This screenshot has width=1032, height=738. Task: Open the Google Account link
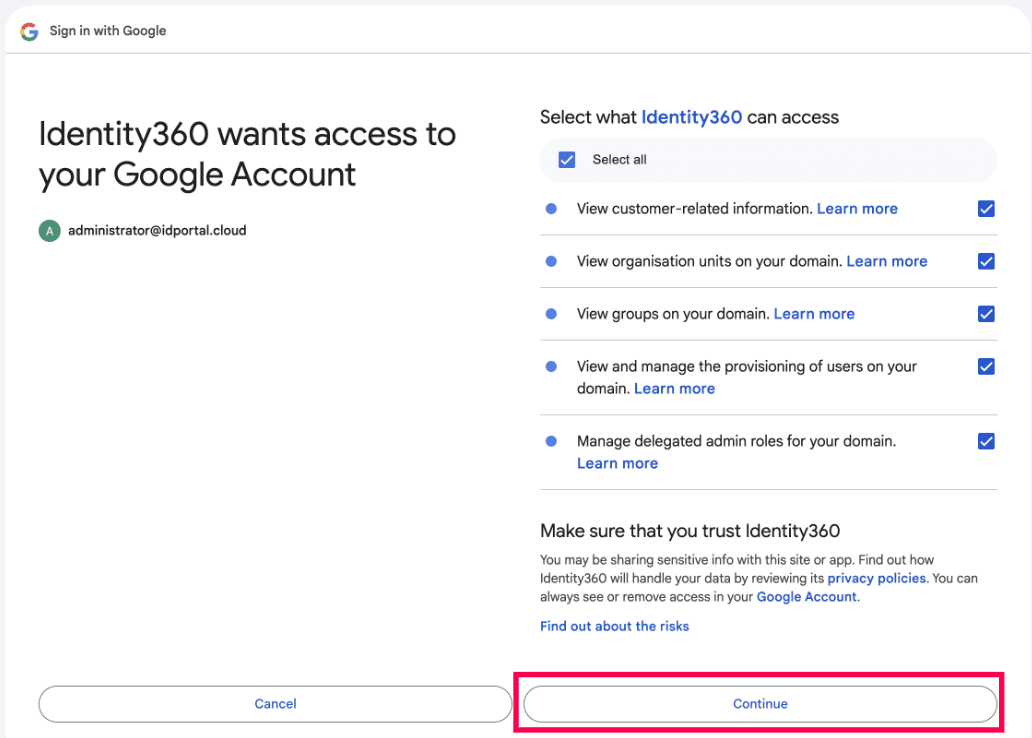(806, 597)
